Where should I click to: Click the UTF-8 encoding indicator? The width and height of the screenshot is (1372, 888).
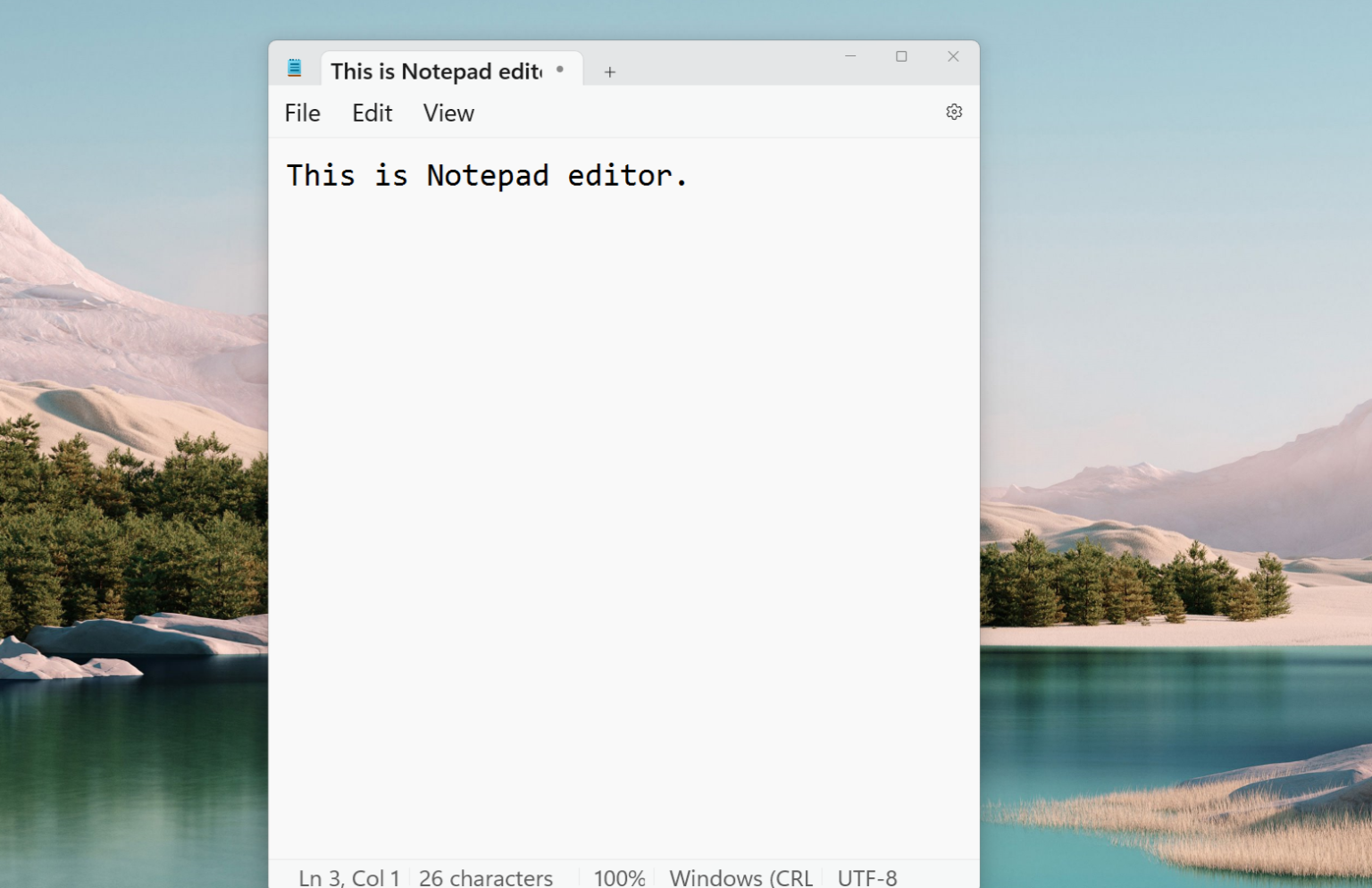866,877
